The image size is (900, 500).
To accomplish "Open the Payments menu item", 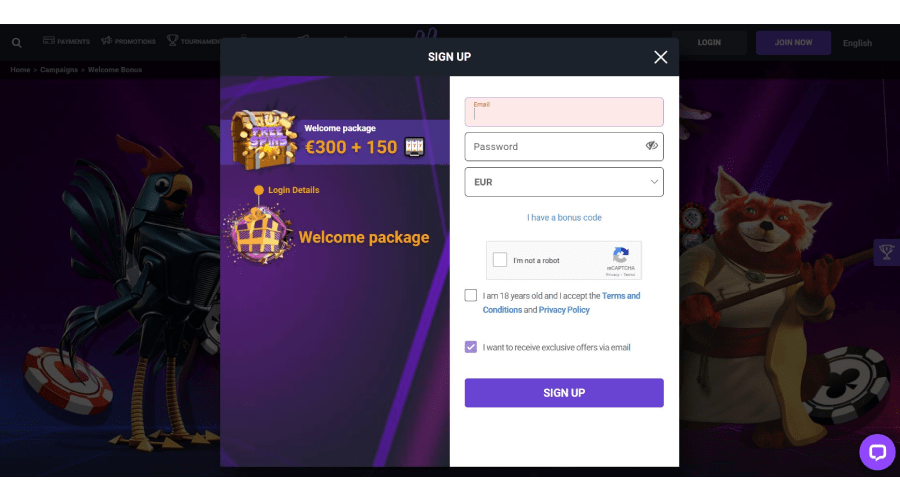I will click(67, 41).
